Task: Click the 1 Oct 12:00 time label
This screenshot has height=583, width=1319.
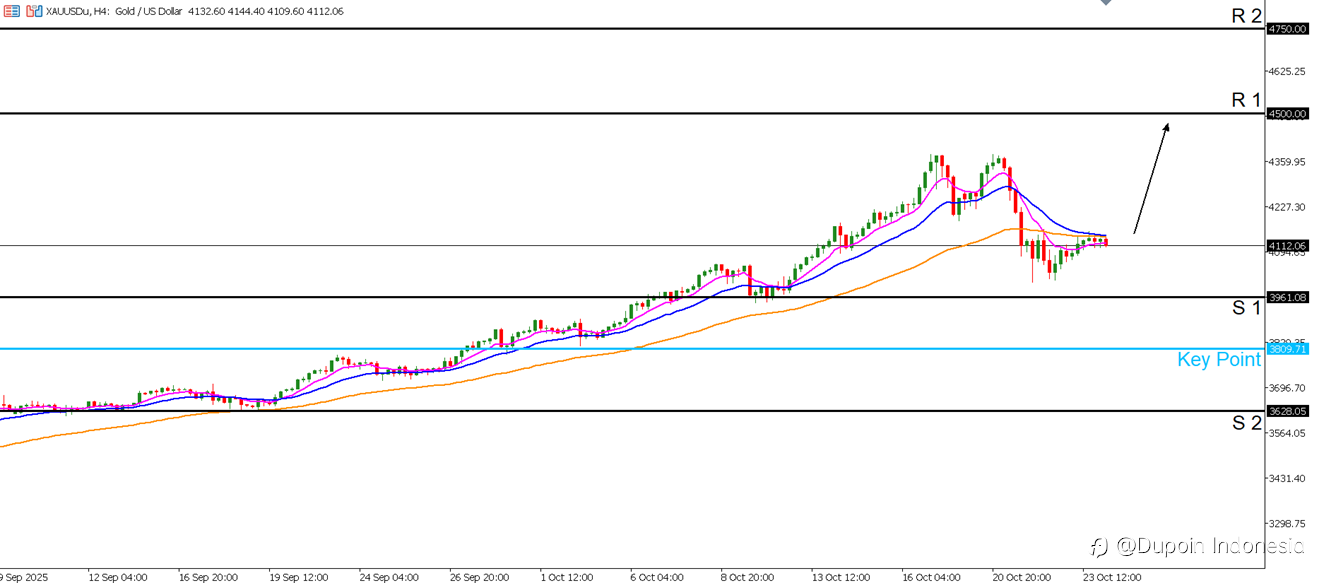Action: pyautogui.click(x=568, y=577)
